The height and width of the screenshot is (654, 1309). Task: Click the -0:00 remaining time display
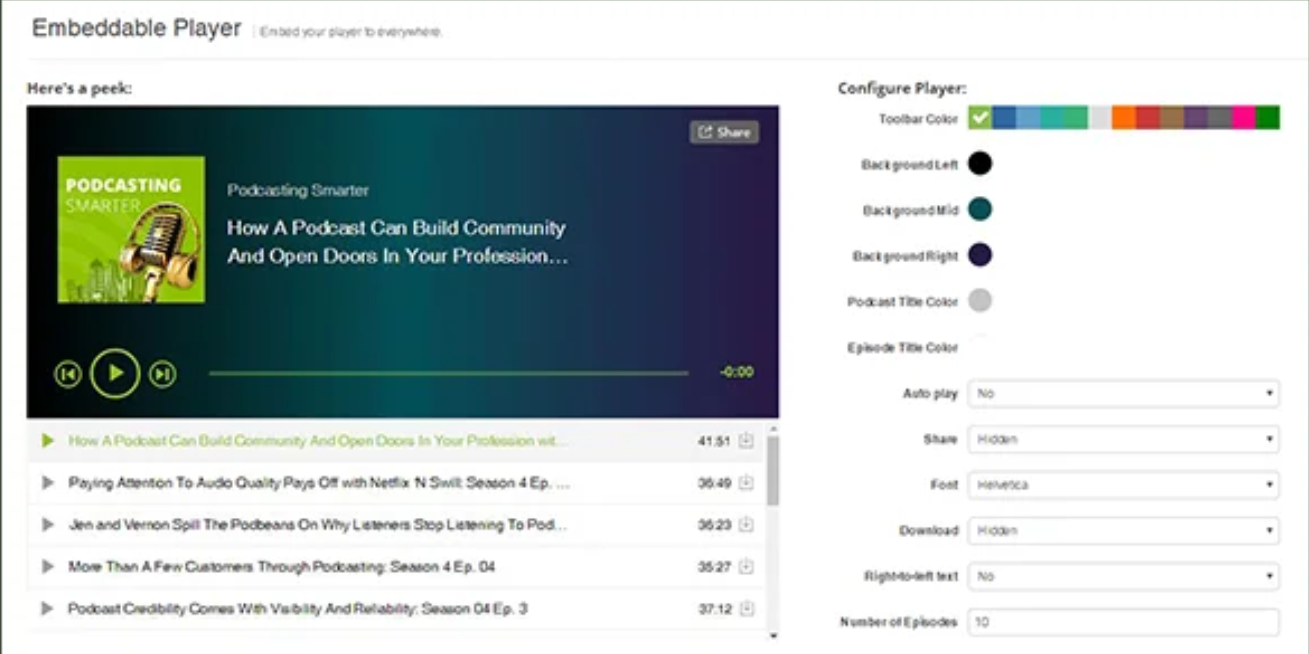click(737, 372)
